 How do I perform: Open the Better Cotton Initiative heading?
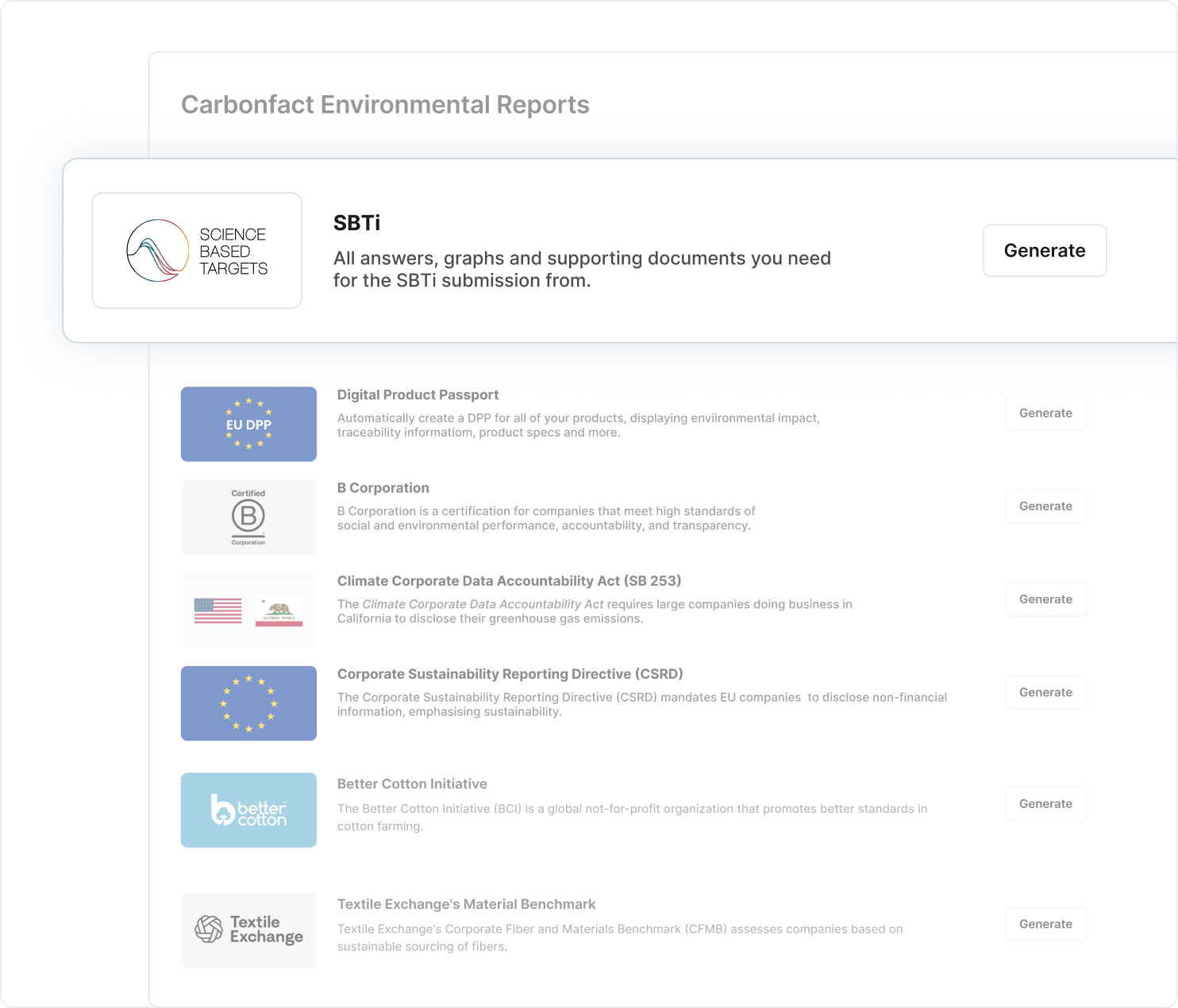(x=412, y=784)
